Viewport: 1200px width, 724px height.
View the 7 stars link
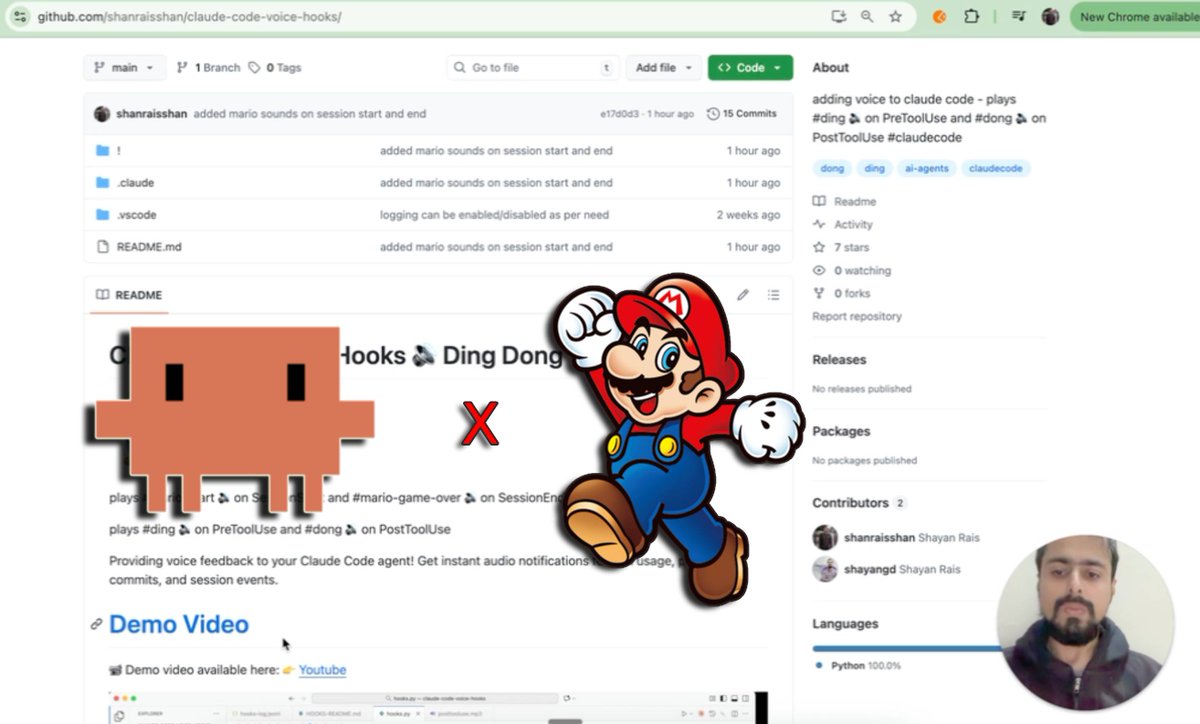point(841,248)
